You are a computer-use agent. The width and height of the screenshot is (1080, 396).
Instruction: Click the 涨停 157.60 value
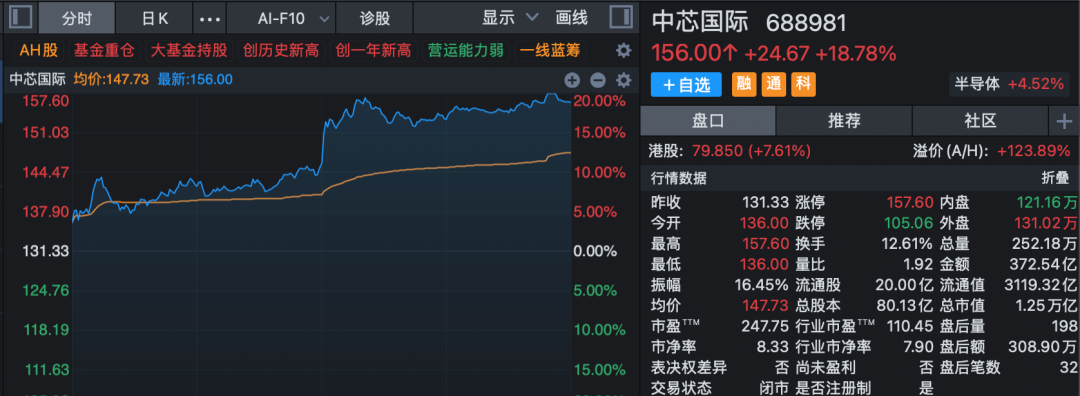coord(910,202)
